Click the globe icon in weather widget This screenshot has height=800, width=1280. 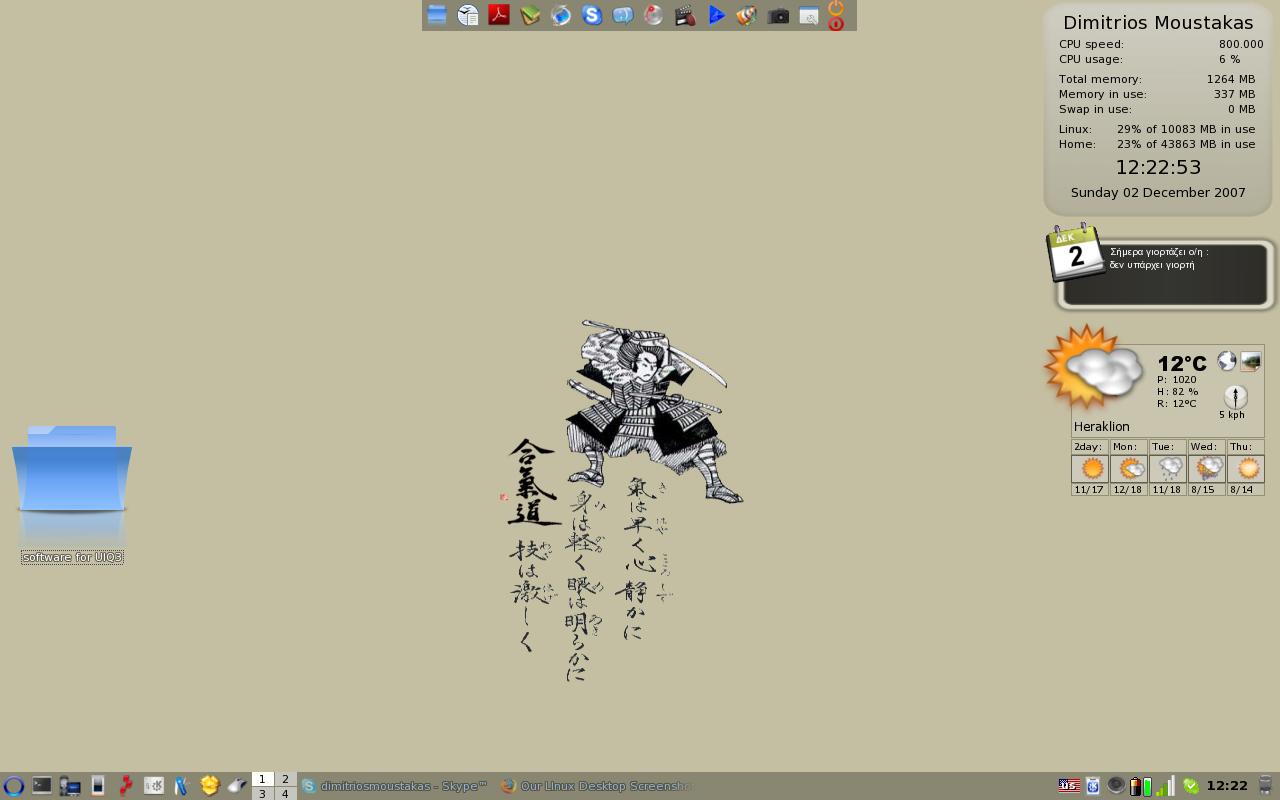tap(1227, 361)
